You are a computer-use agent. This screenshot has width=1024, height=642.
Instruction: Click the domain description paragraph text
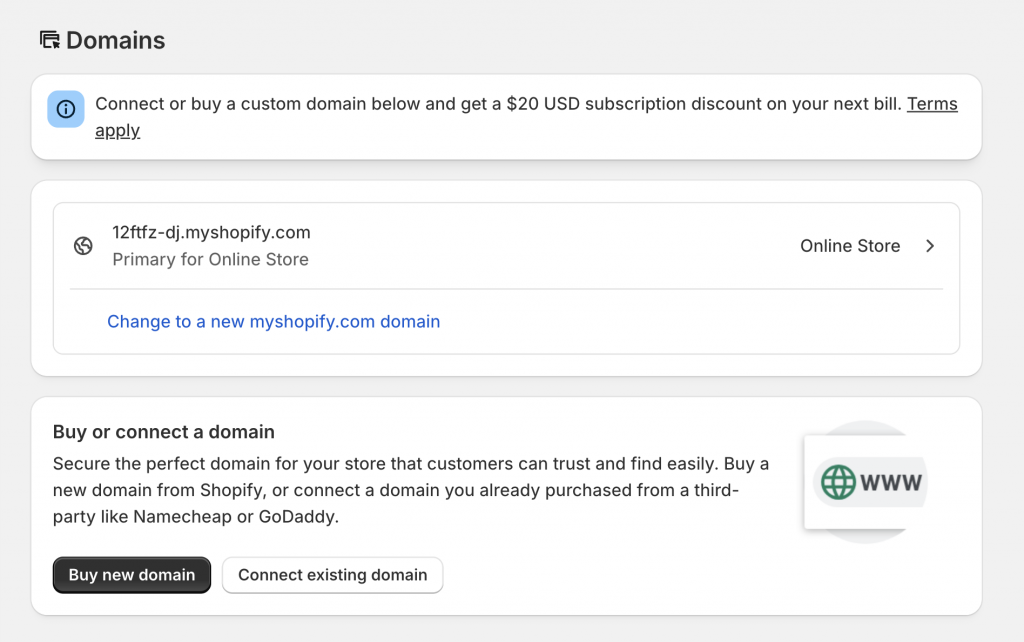[410, 491]
